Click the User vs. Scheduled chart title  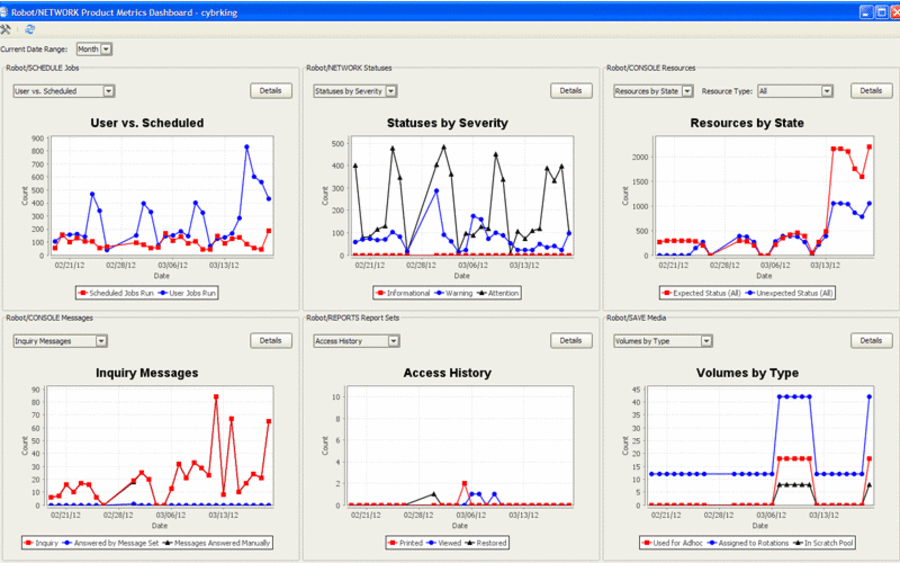click(x=147, y=123)
